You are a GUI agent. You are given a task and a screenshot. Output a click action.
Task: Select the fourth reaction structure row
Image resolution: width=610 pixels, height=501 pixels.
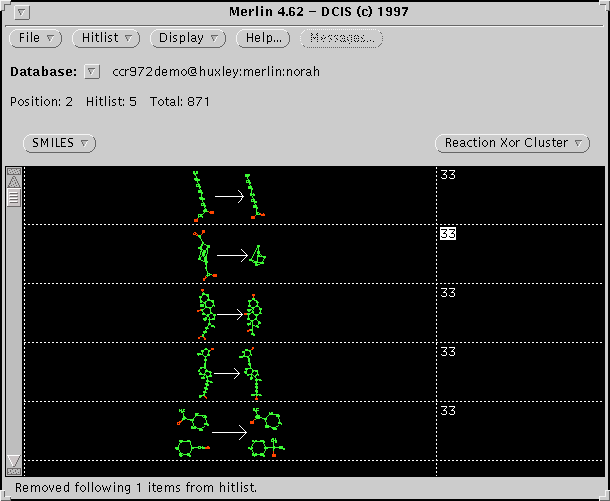230,372
